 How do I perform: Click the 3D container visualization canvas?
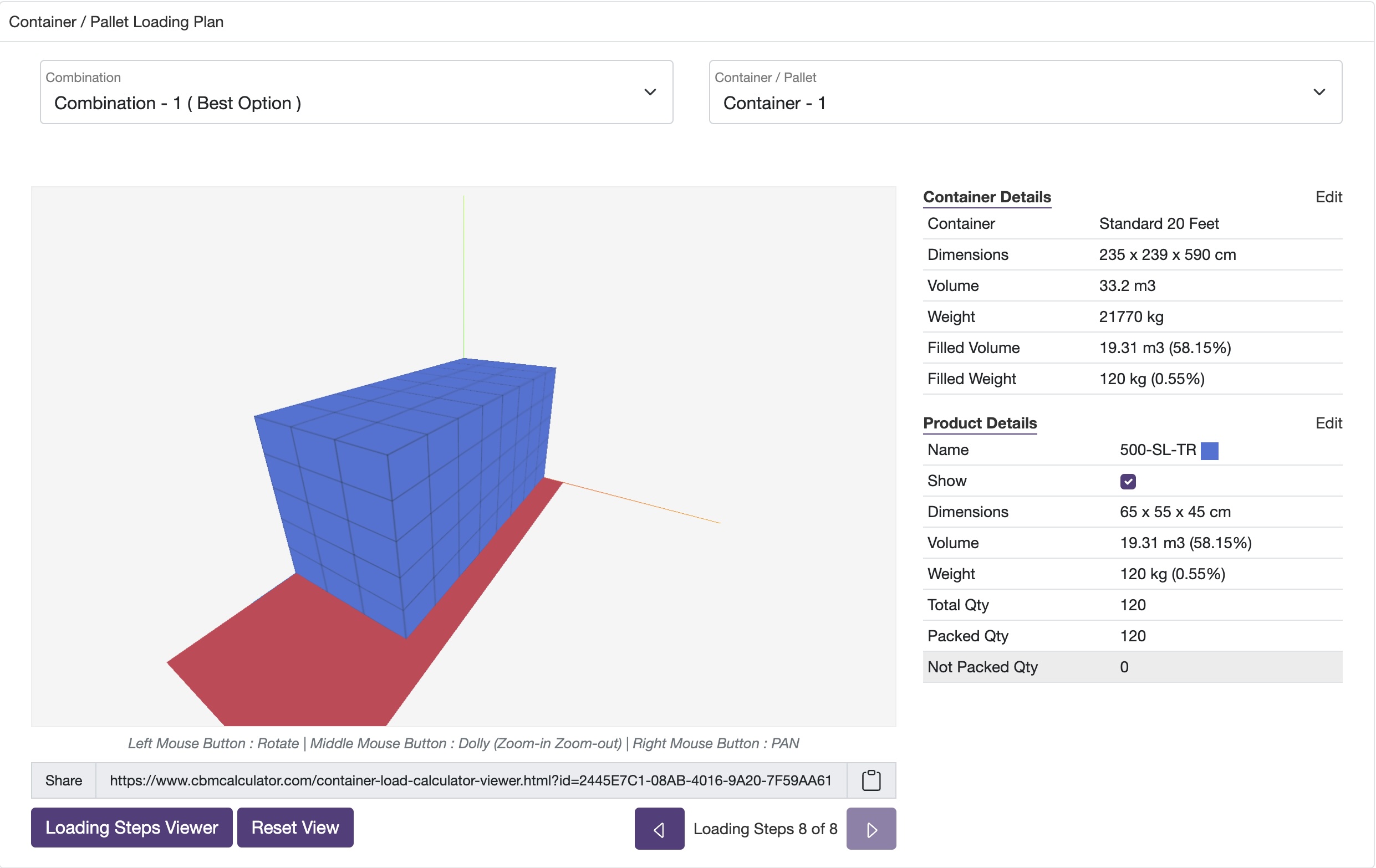[x=463, y=457]
